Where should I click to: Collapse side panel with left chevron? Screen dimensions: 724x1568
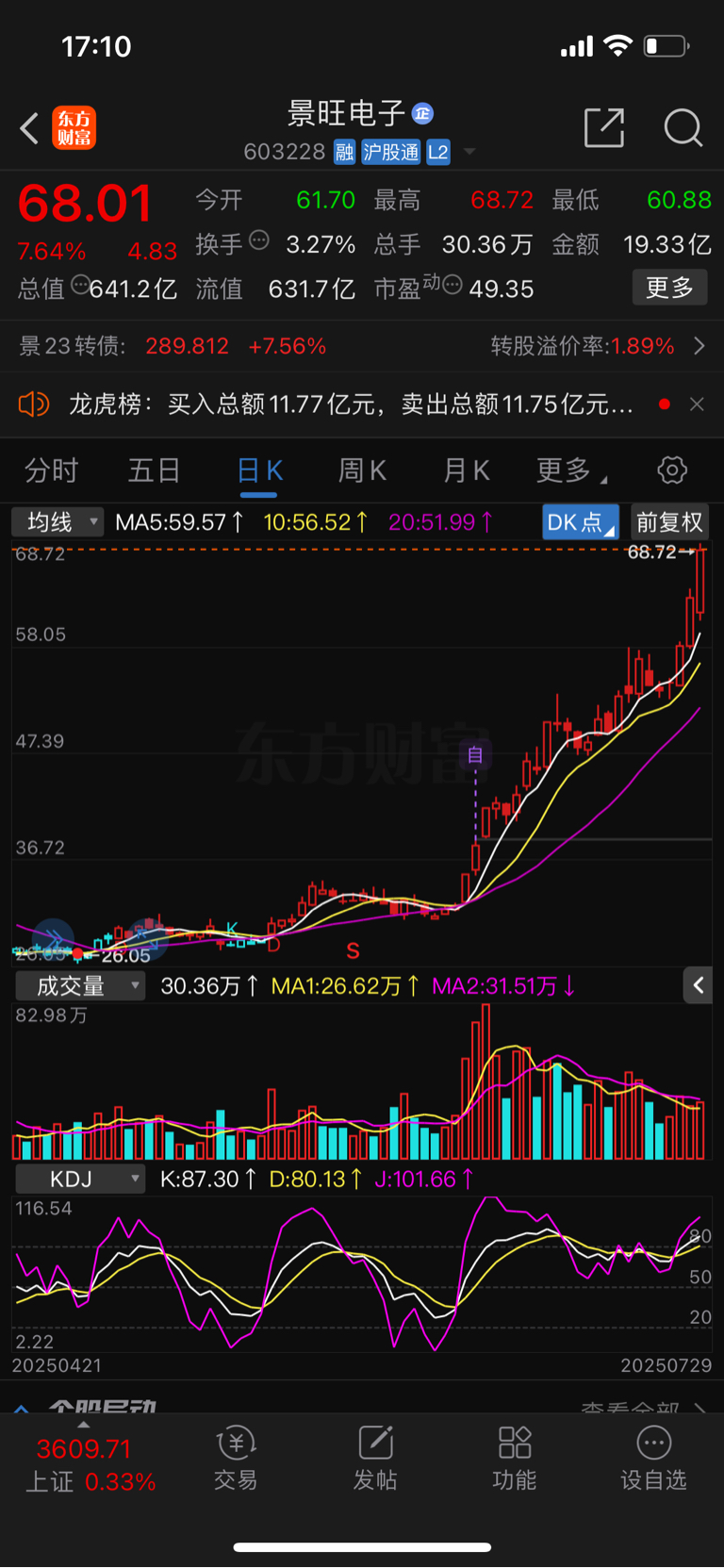(698, 985)
